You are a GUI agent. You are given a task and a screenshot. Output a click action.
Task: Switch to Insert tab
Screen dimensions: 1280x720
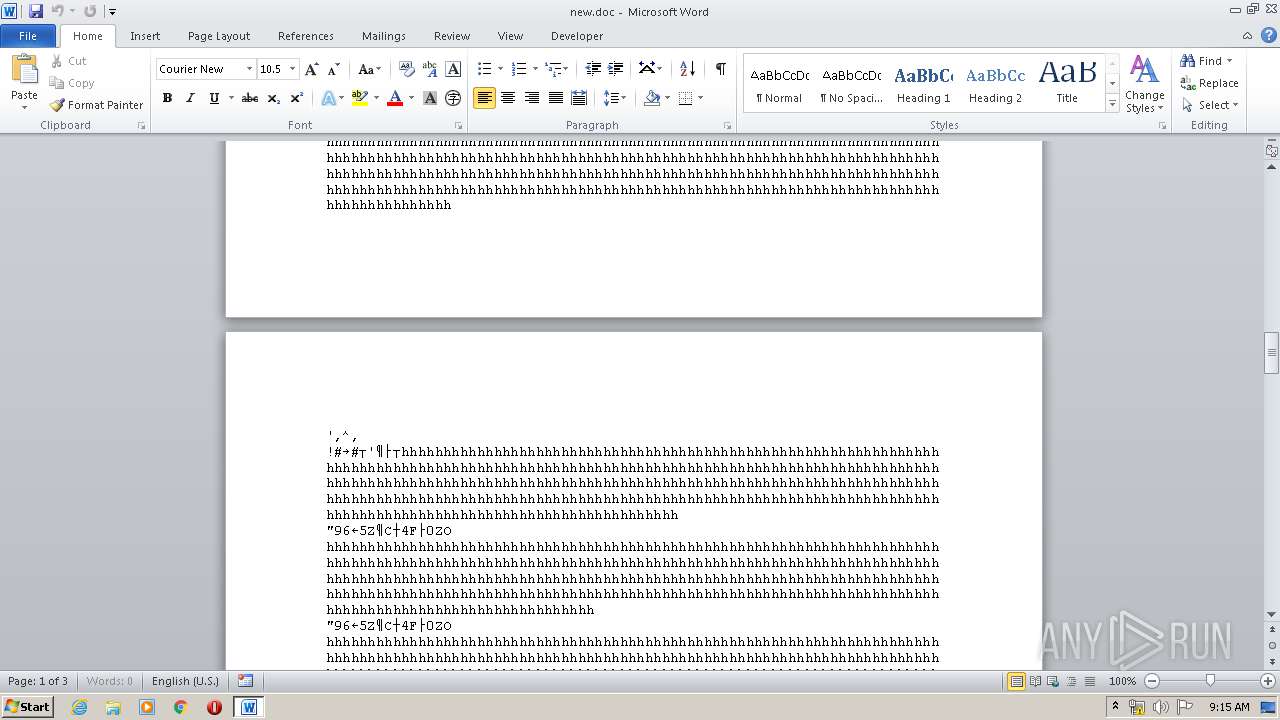coord(145,36)
